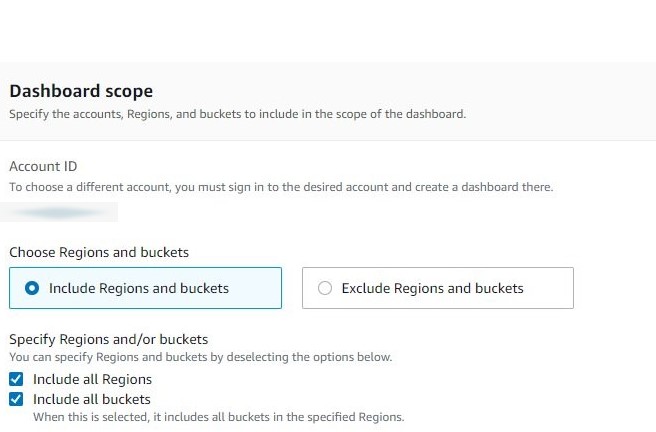
Task: Select the Include Regions and buckets radio button
Action: click(x=32, y=288)
